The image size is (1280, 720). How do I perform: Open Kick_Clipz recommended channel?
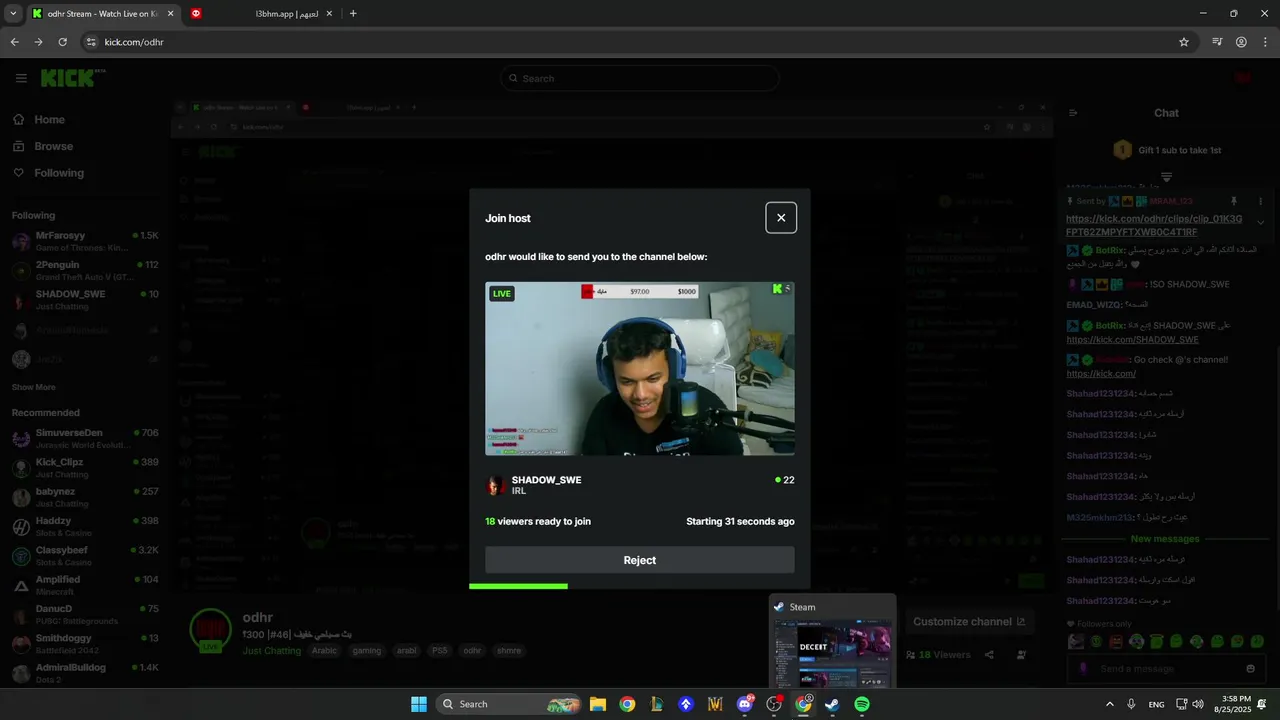click(x=85, y=468)
